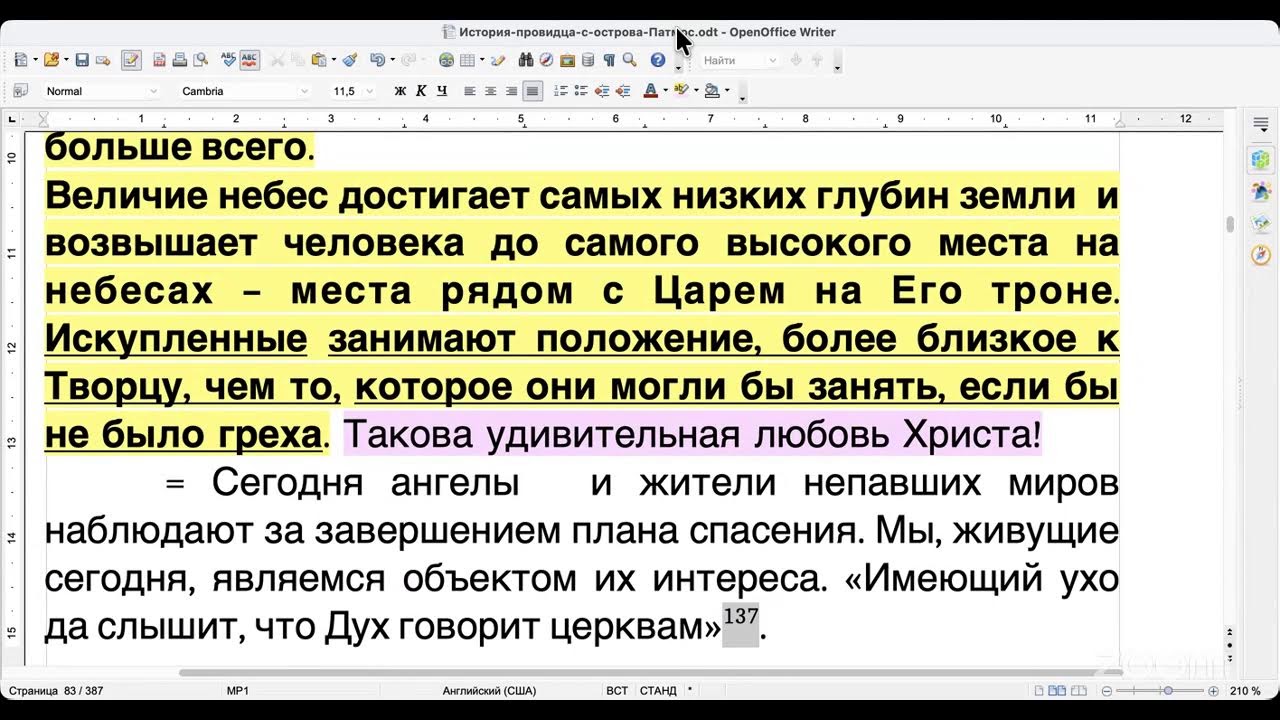The width and height of the screenshot is (1280, 720).
Task: Apply Background Color bucket icon
Action: (712, 91)
